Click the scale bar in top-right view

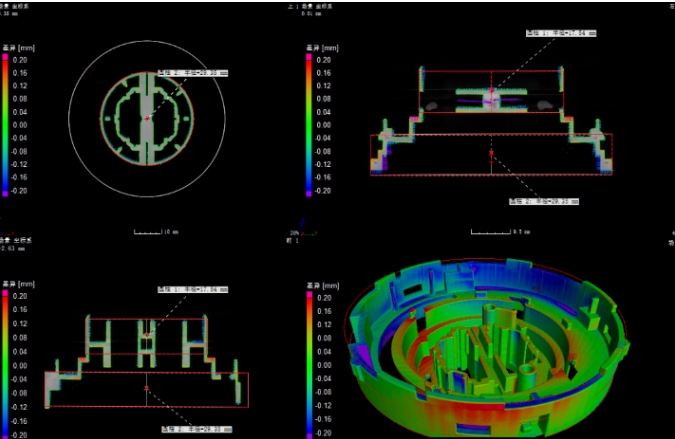[492, 231]
